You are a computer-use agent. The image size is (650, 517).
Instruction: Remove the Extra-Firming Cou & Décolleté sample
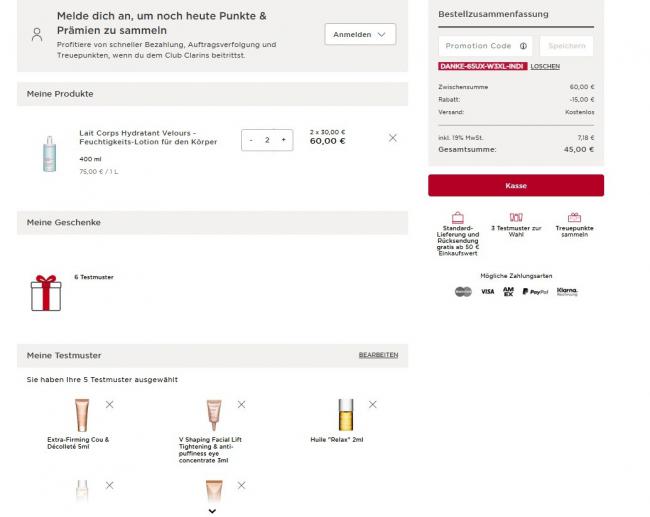point(109,404)
